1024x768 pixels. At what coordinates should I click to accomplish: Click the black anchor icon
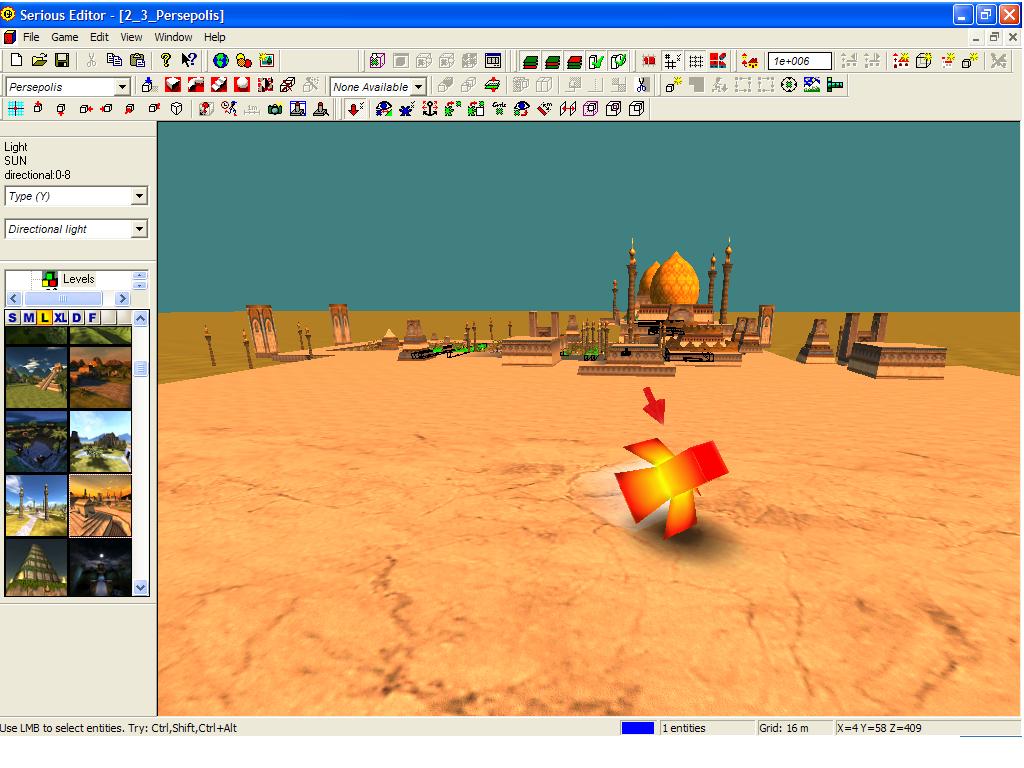pos(430,109)
